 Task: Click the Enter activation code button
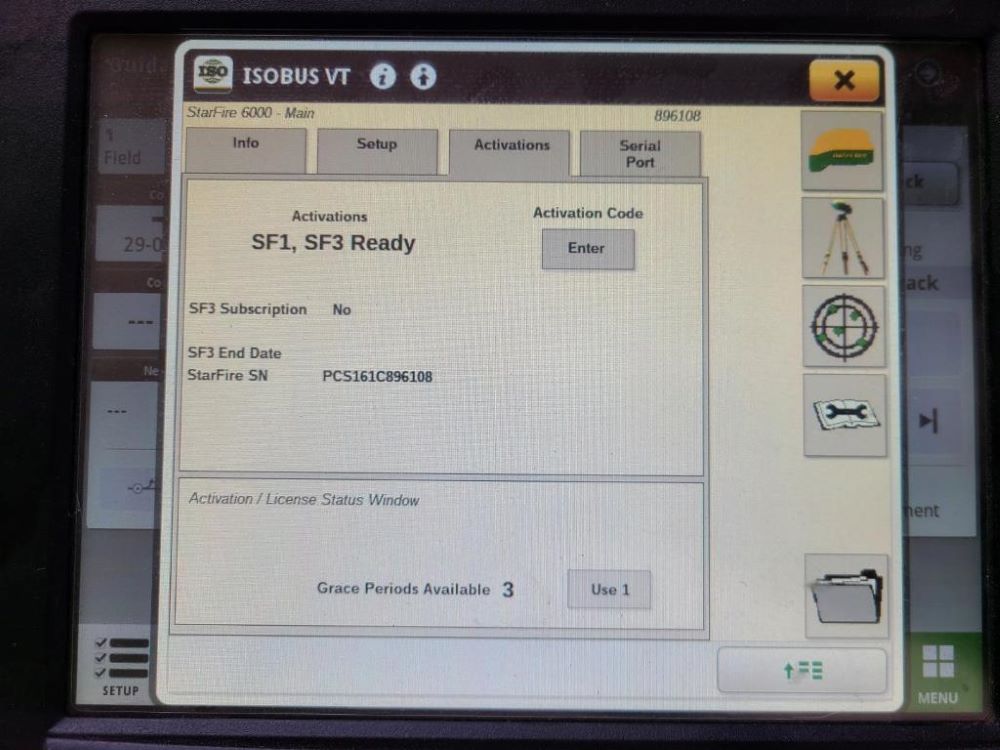point(587,249)
